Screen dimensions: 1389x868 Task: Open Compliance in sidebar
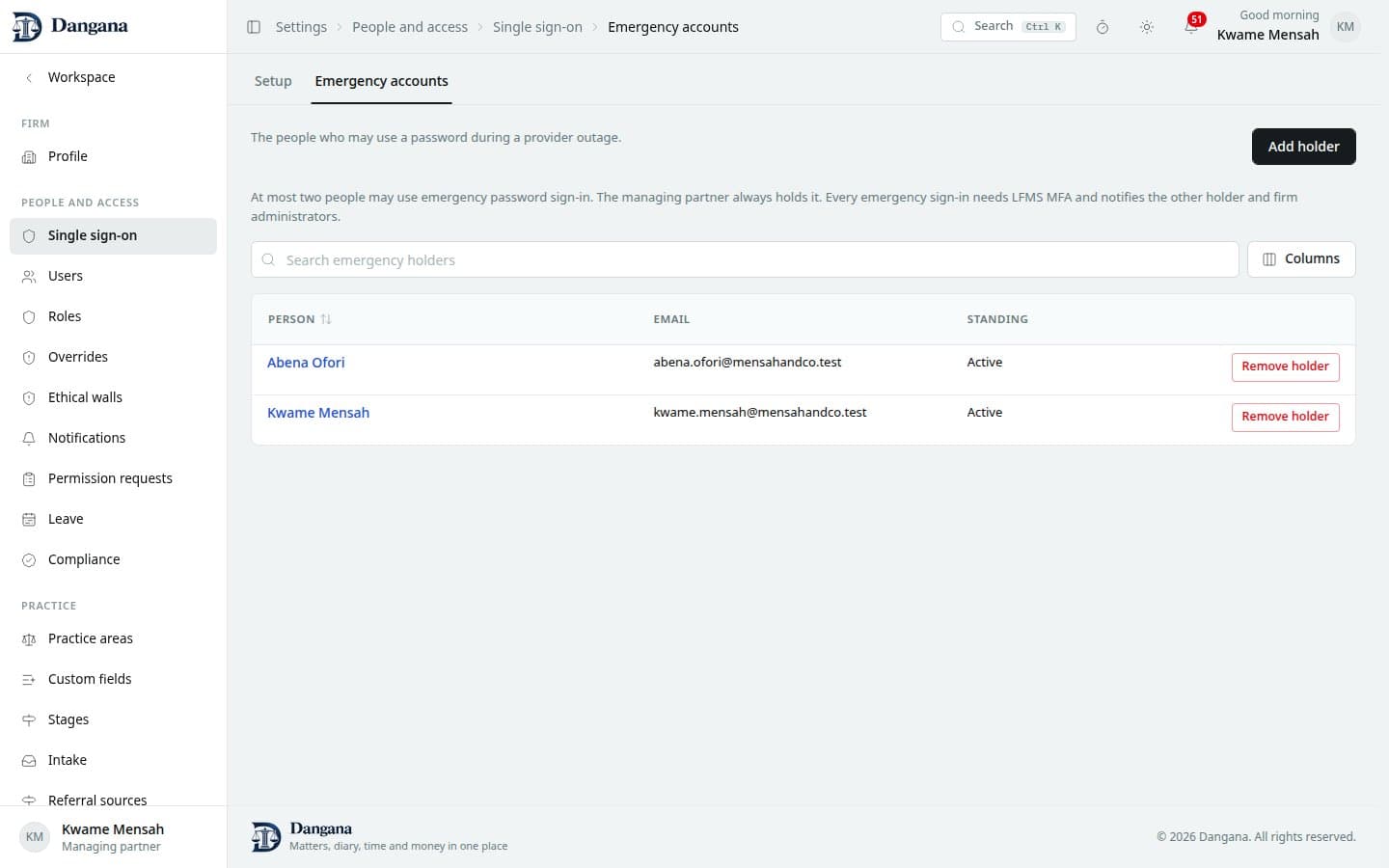pos(113,559)
